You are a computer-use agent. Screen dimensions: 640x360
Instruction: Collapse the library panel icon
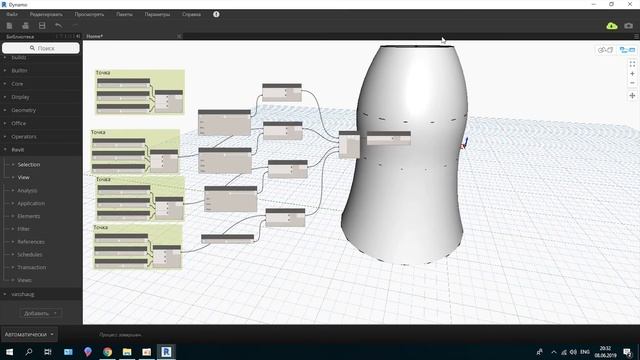[x=78, y=36]
